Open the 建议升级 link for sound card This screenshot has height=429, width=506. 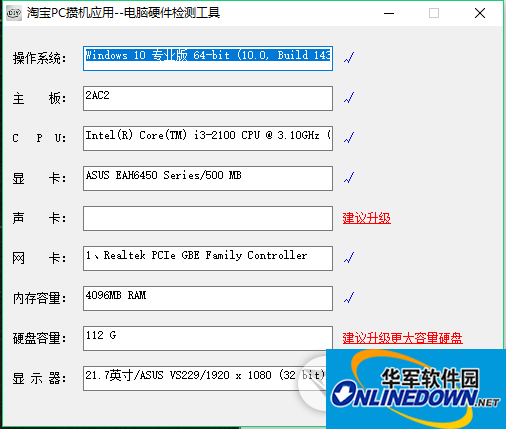pos(367,218)
